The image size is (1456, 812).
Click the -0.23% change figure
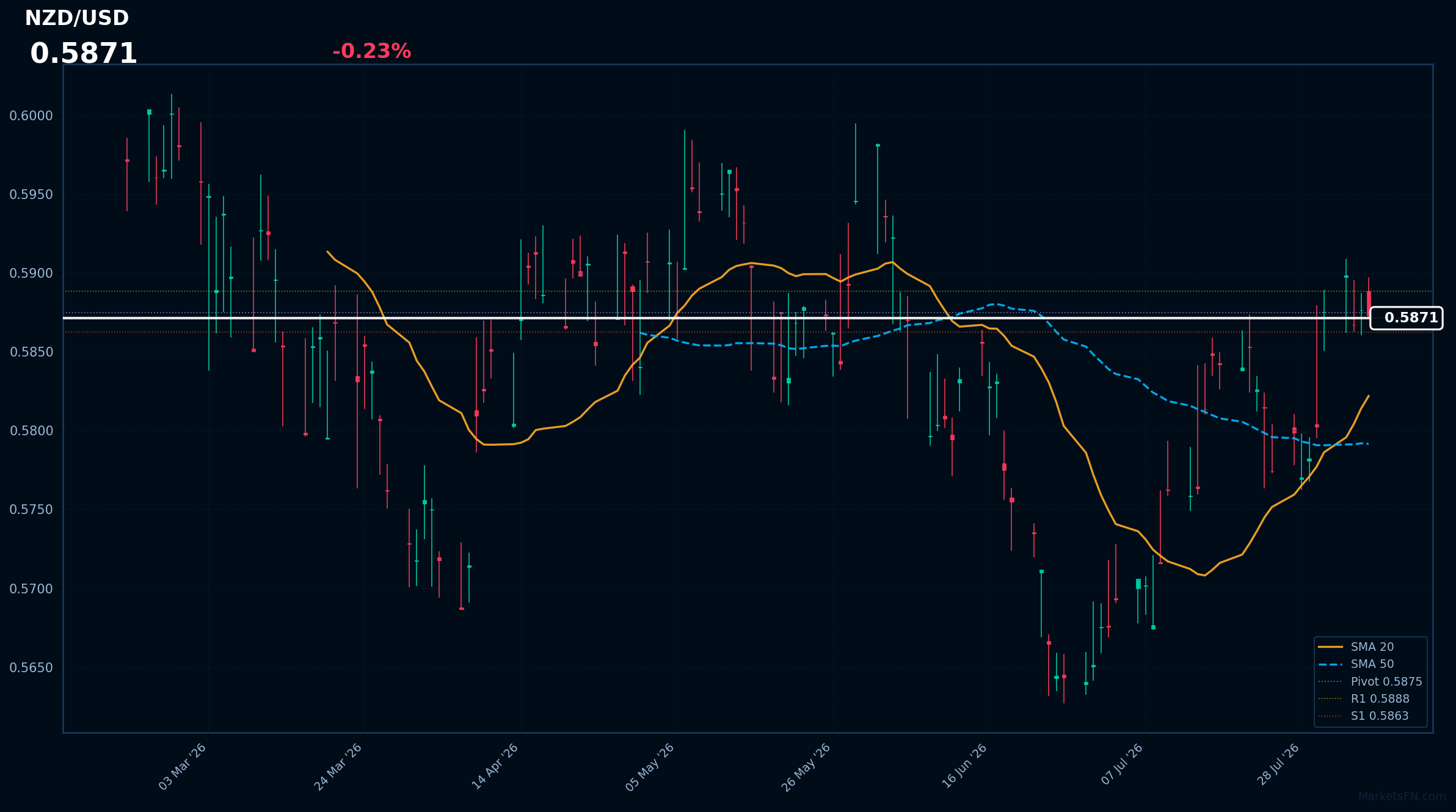(x=371, y=51)
